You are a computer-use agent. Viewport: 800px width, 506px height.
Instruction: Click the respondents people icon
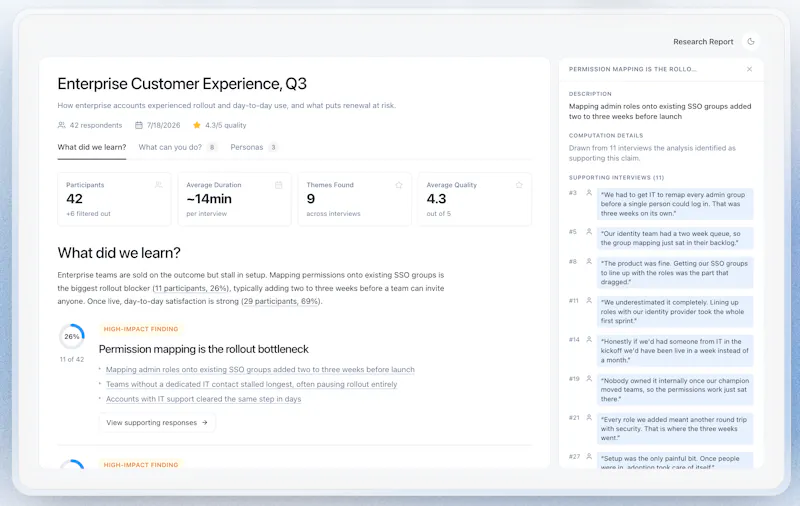coord(62,125)
